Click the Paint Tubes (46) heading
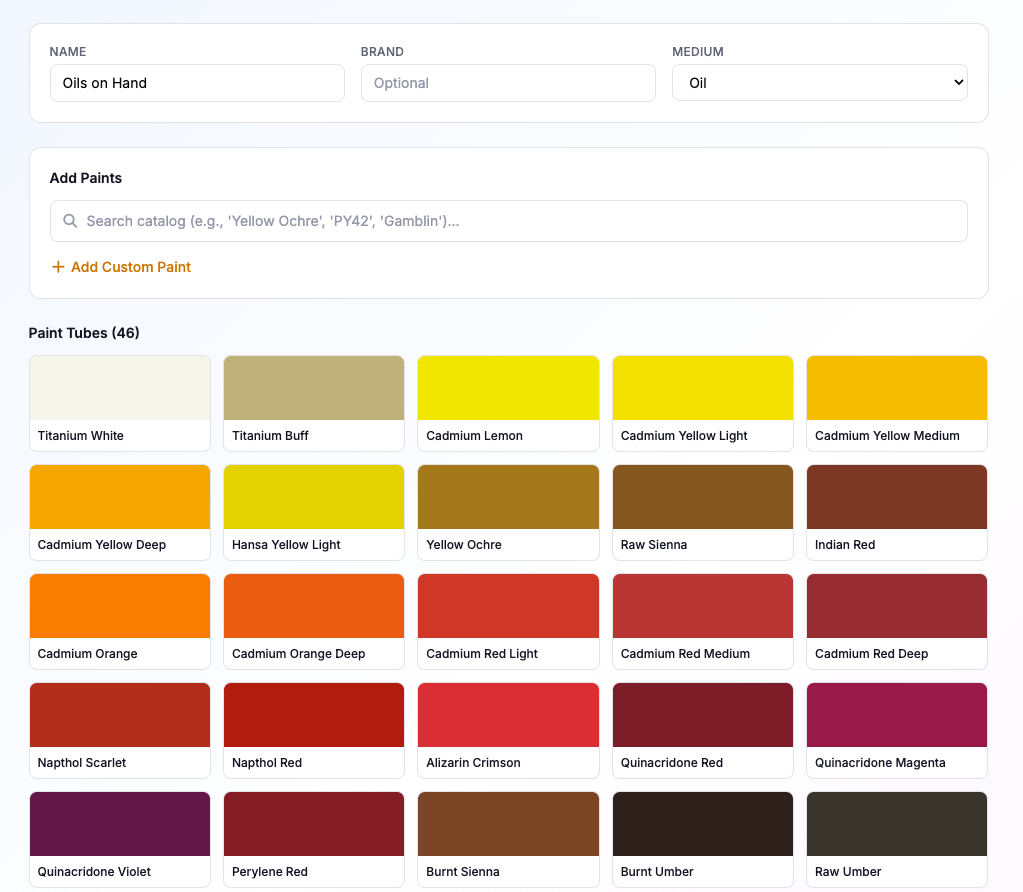The image size is (1023, 892). 84,333
